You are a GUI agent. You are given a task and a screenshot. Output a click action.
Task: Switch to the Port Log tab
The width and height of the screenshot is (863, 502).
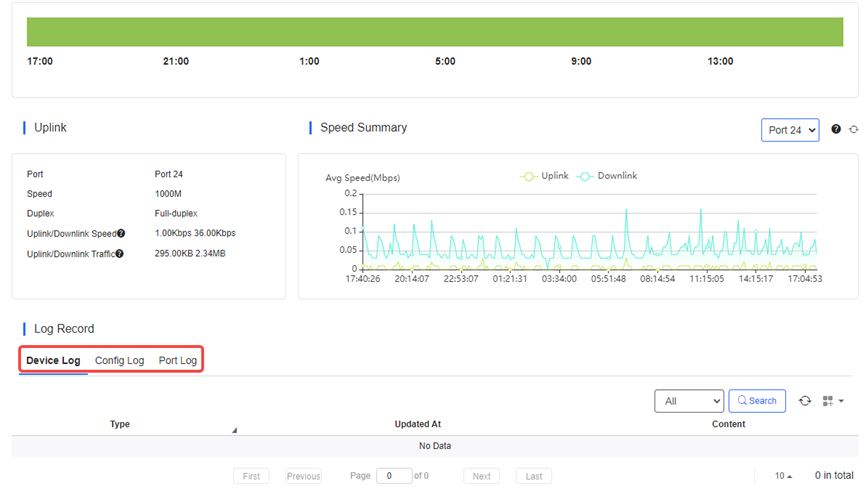click(178, 360)
